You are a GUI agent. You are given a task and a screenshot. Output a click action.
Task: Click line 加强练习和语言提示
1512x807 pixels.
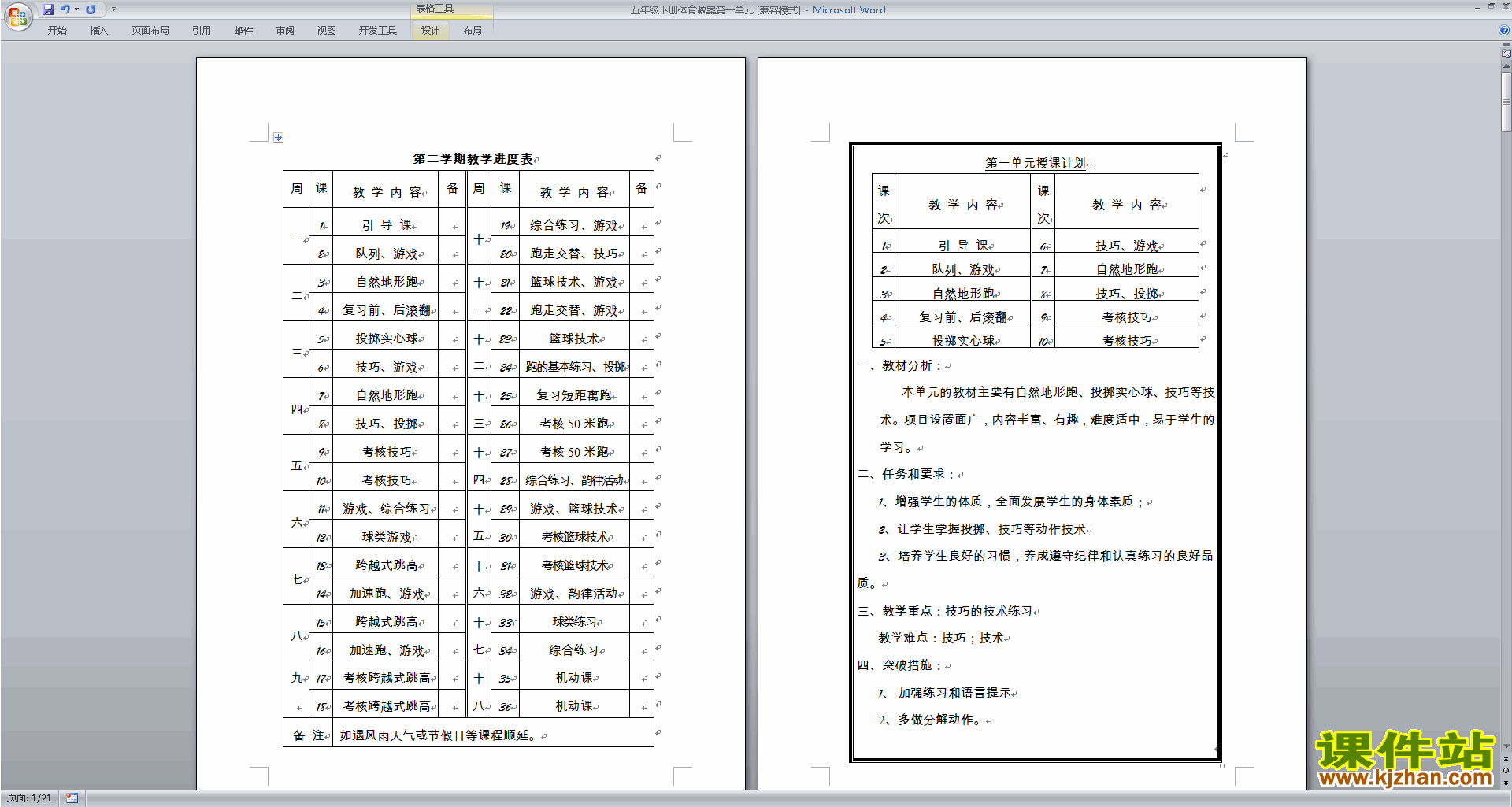click(954, 693)
